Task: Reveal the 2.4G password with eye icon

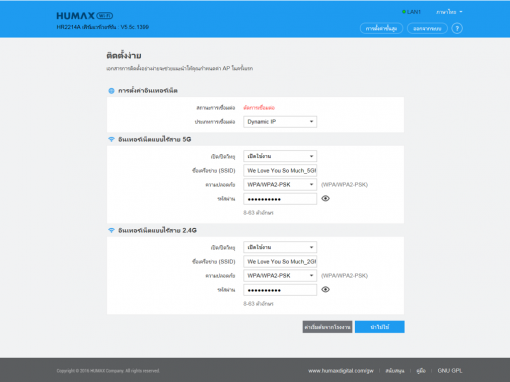Action: click(x=325, y=290)
